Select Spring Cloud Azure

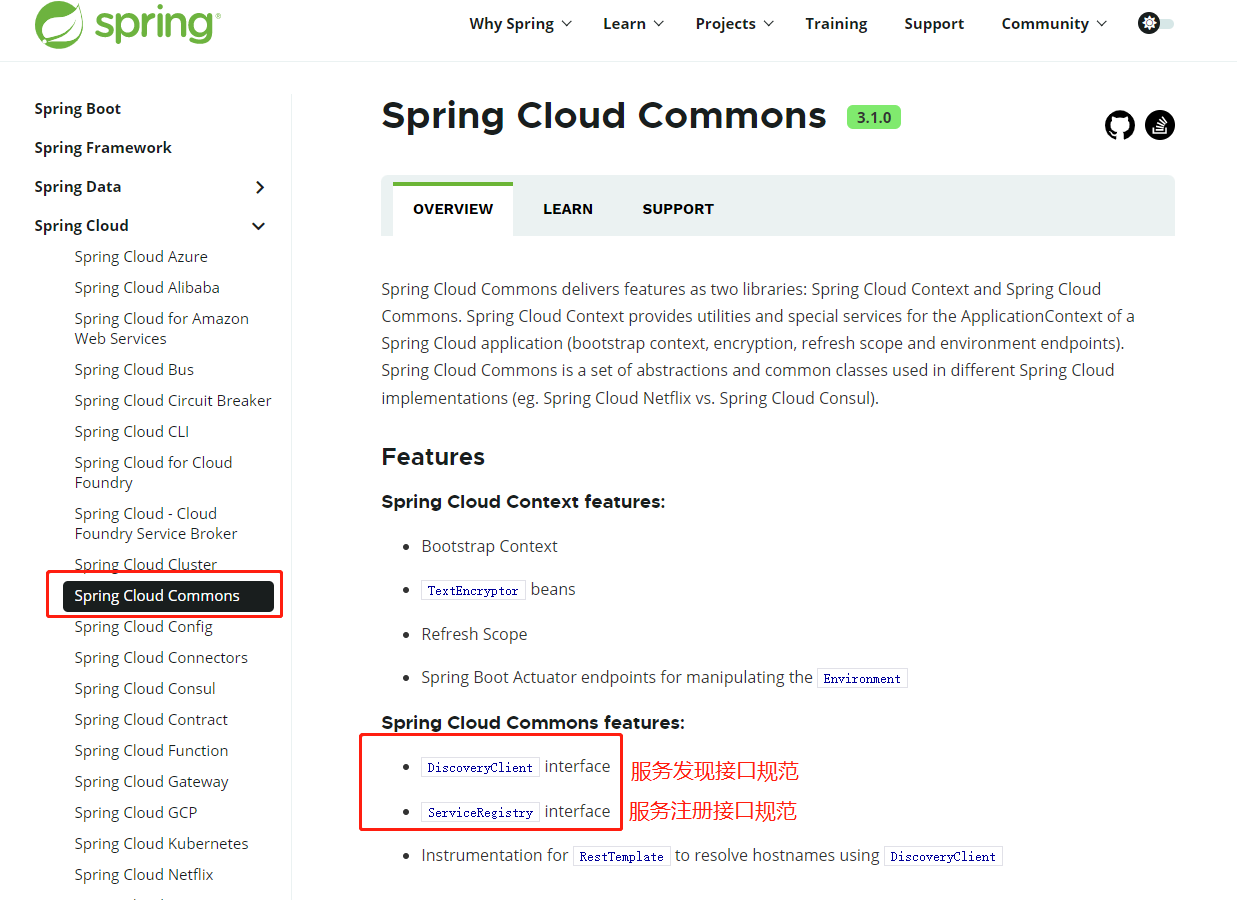(x=141, y=257)
